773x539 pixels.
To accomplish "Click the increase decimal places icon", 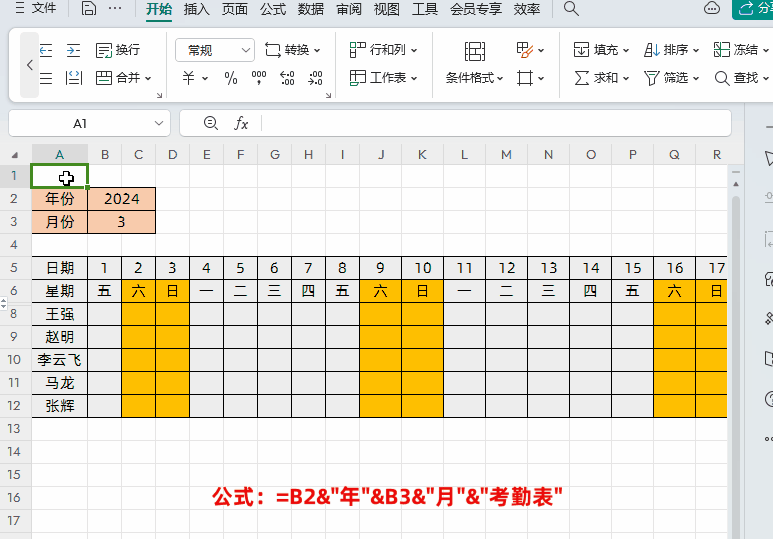I will tap(287, 78).
